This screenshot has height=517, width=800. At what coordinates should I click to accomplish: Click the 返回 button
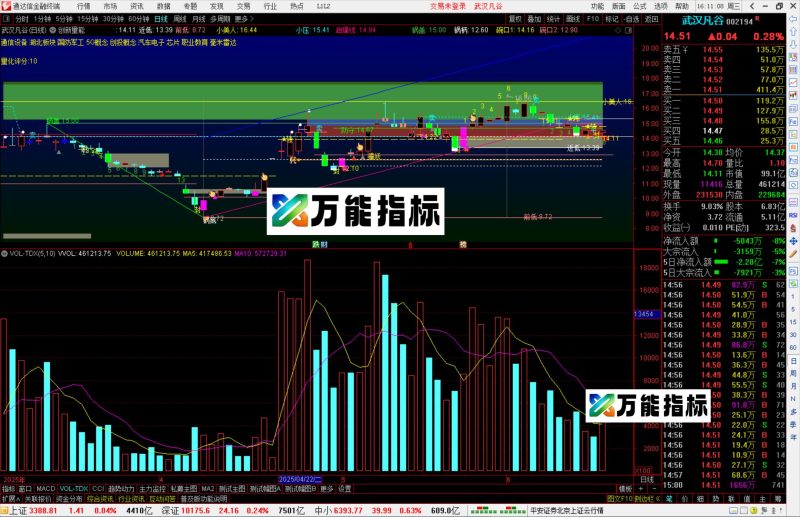tap(652, 19)
